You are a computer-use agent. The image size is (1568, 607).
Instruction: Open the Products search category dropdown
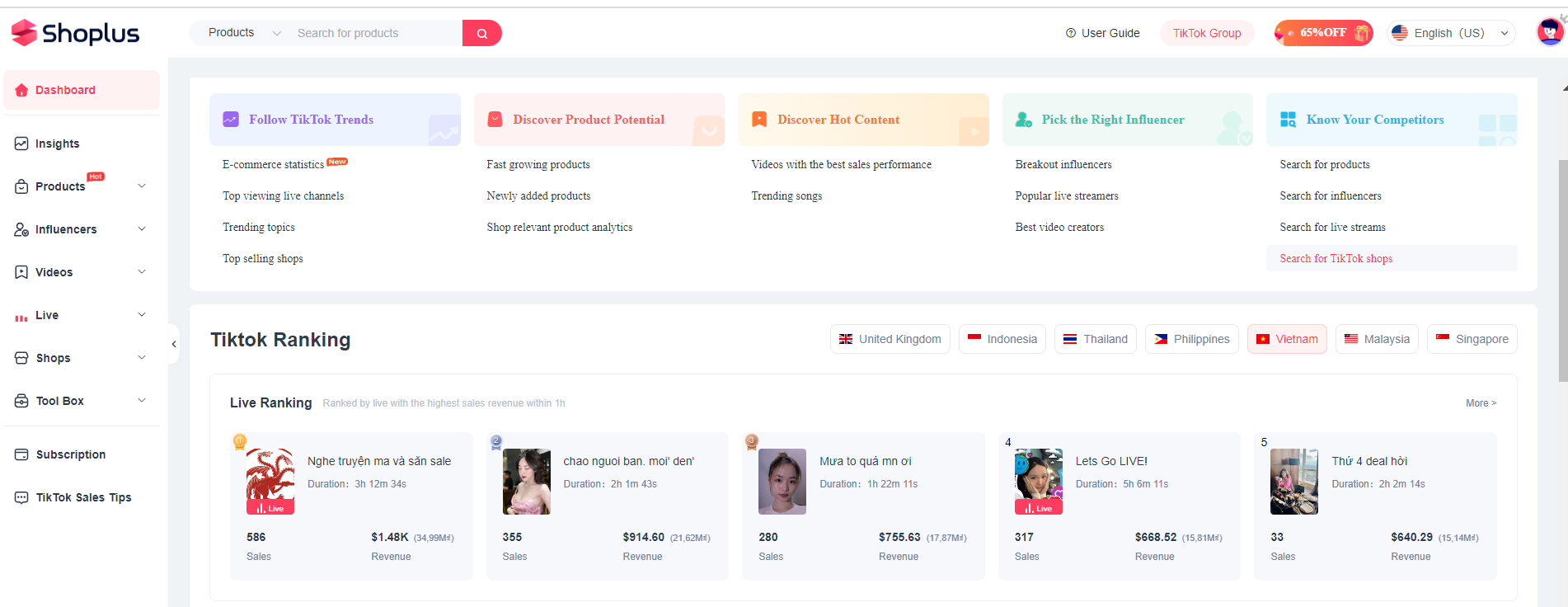tap(244, 33)
